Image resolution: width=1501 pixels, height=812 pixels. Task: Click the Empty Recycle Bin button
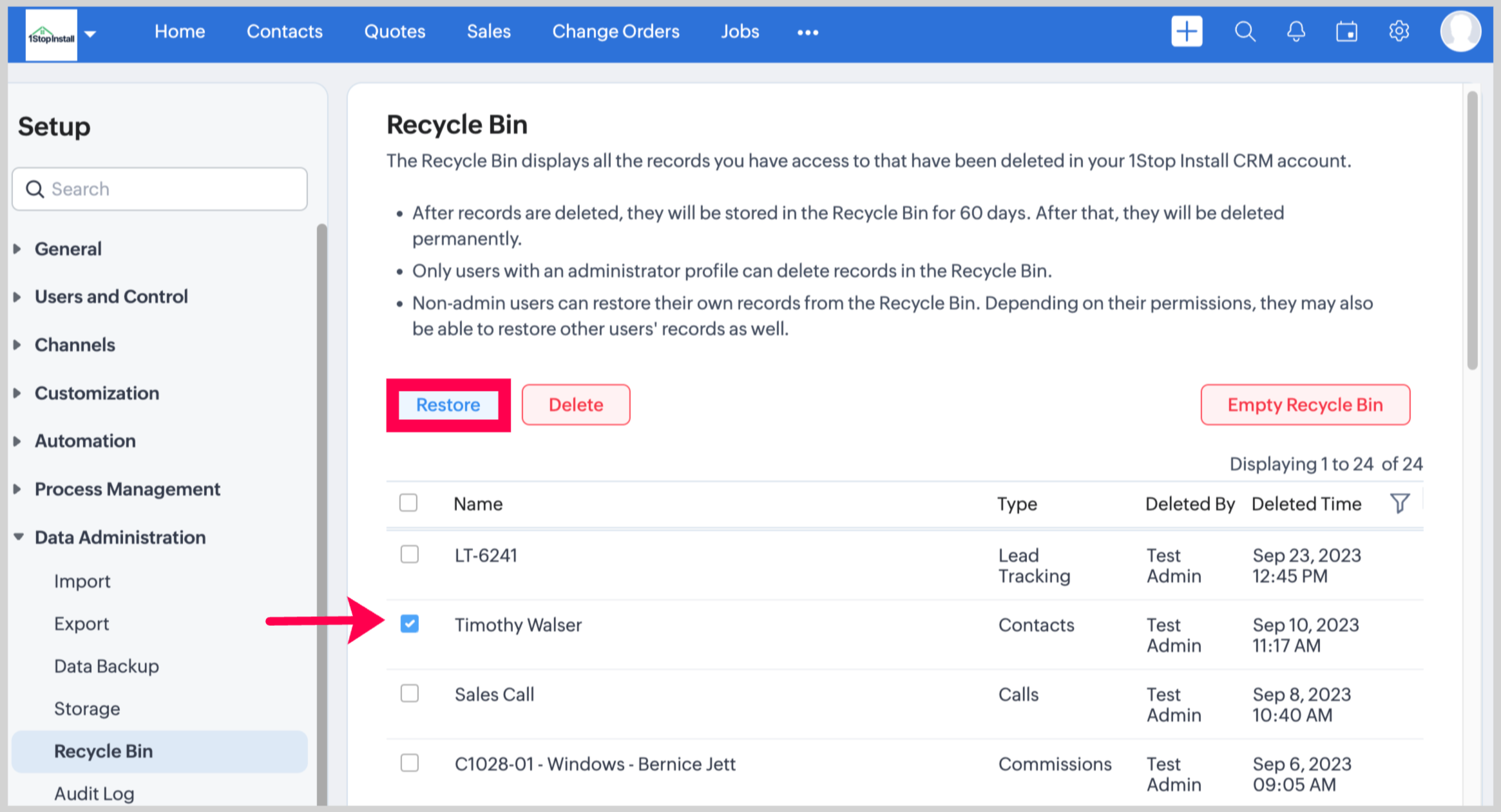click(1305, 405)
